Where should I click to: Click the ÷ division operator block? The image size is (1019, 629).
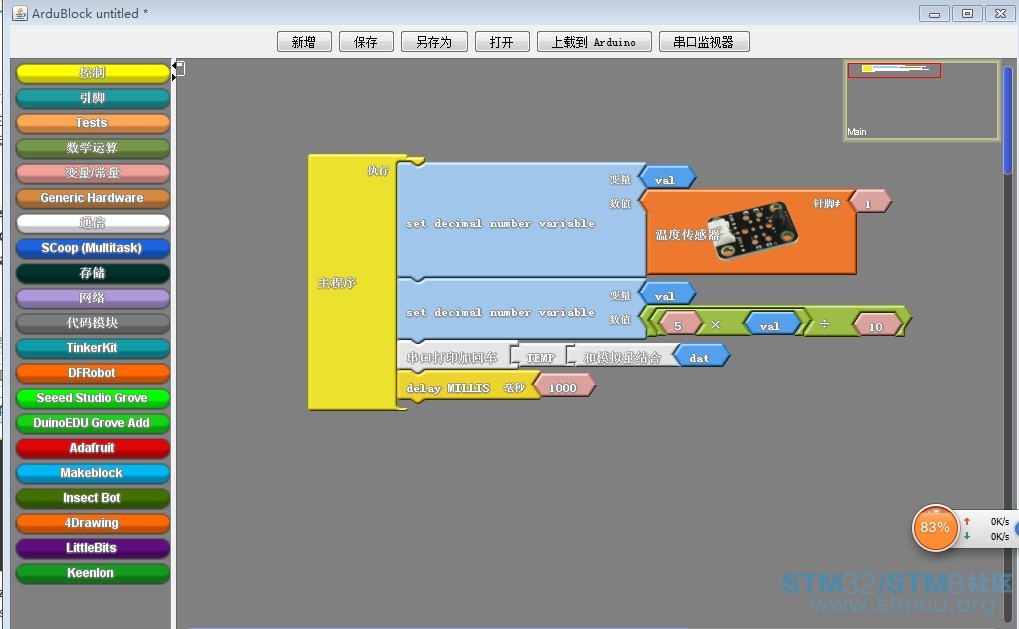(824, 323)
